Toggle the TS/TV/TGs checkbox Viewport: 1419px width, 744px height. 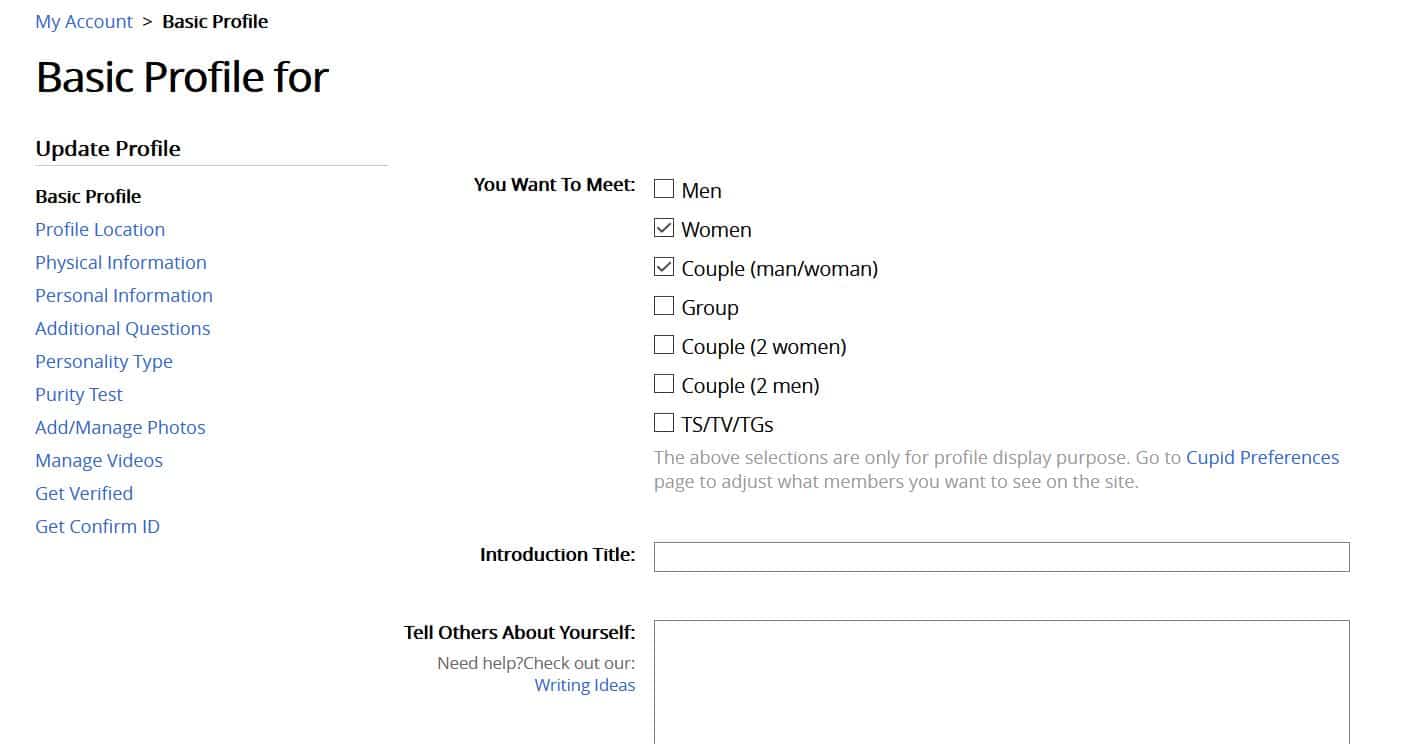click(664, 423)
